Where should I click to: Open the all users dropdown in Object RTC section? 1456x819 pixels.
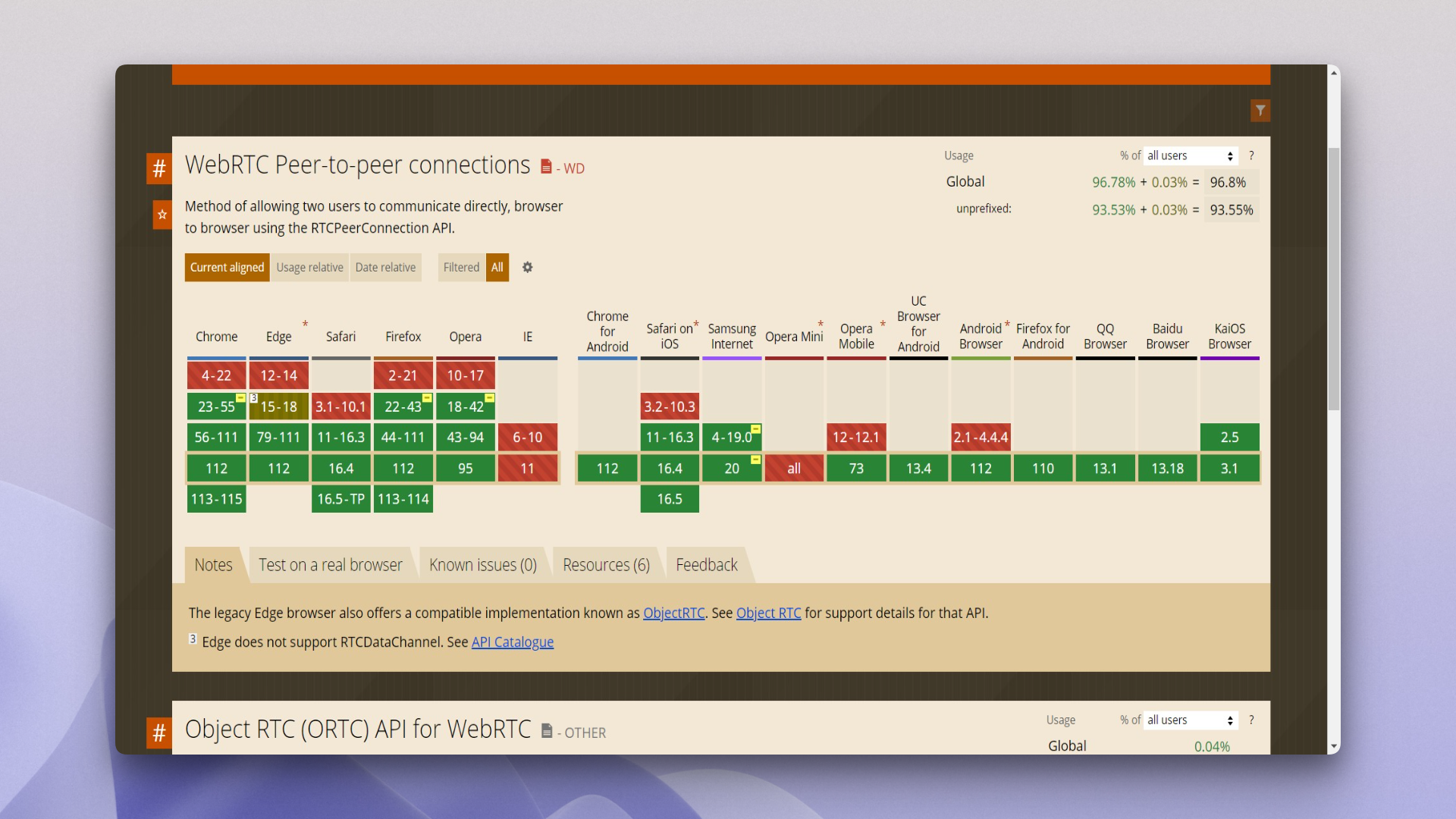(x=1190, y=720)
